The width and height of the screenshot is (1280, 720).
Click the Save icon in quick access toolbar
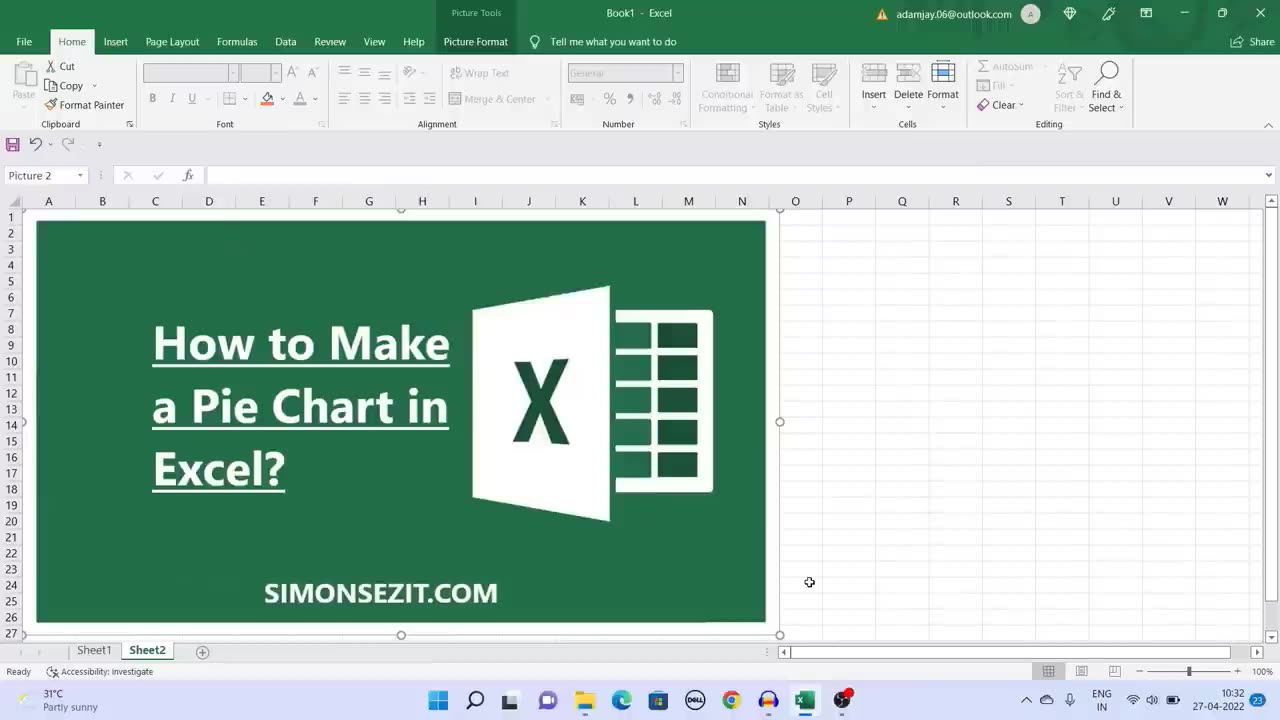13,144
